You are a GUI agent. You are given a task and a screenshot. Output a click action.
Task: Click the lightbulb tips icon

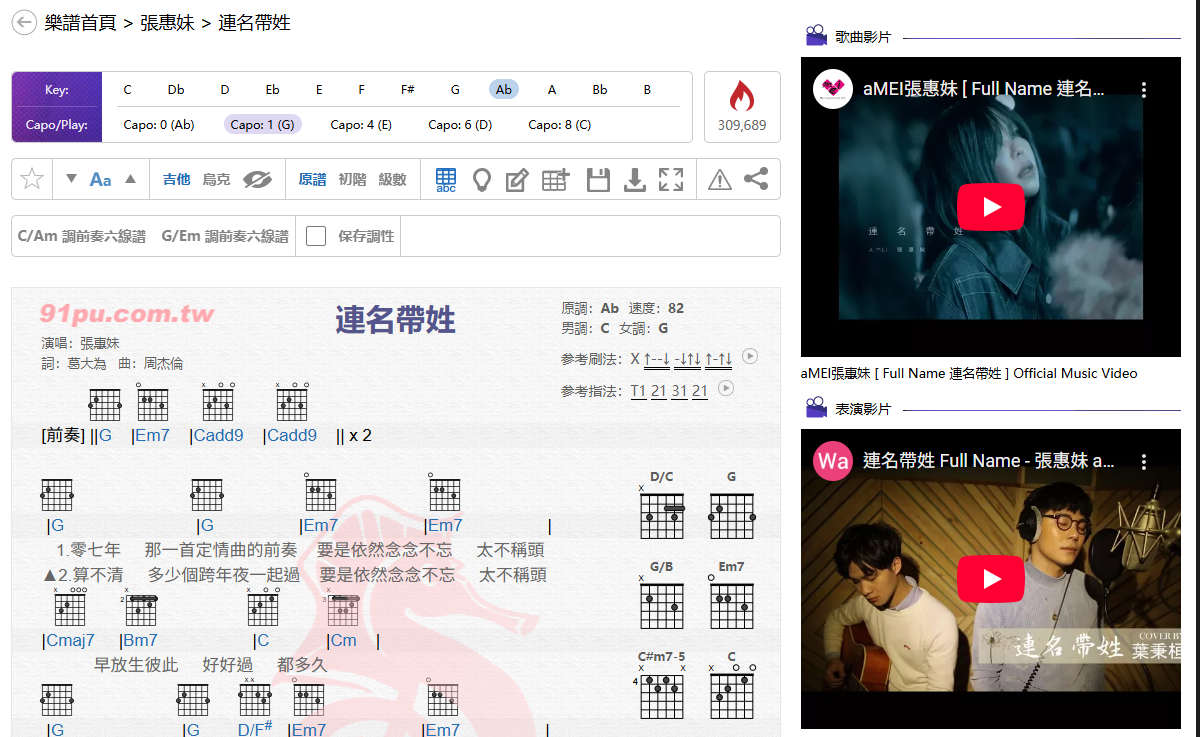[482, 180]
